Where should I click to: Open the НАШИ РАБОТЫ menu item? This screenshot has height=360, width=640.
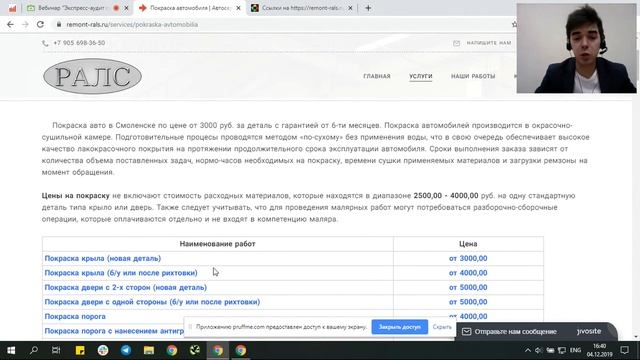point(473,76)
